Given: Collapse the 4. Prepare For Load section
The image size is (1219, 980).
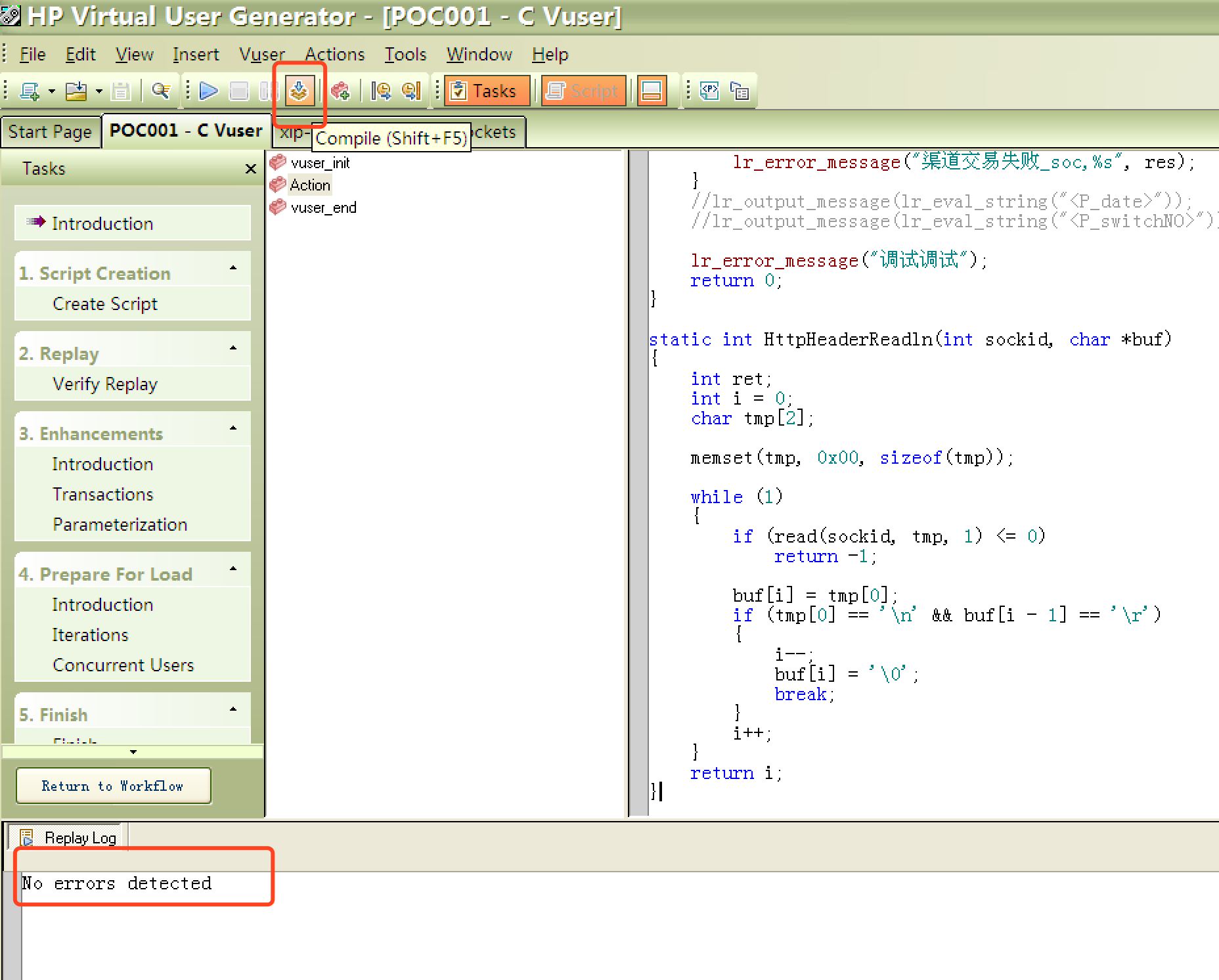Looking at the screenshot, I should point(233,569).
